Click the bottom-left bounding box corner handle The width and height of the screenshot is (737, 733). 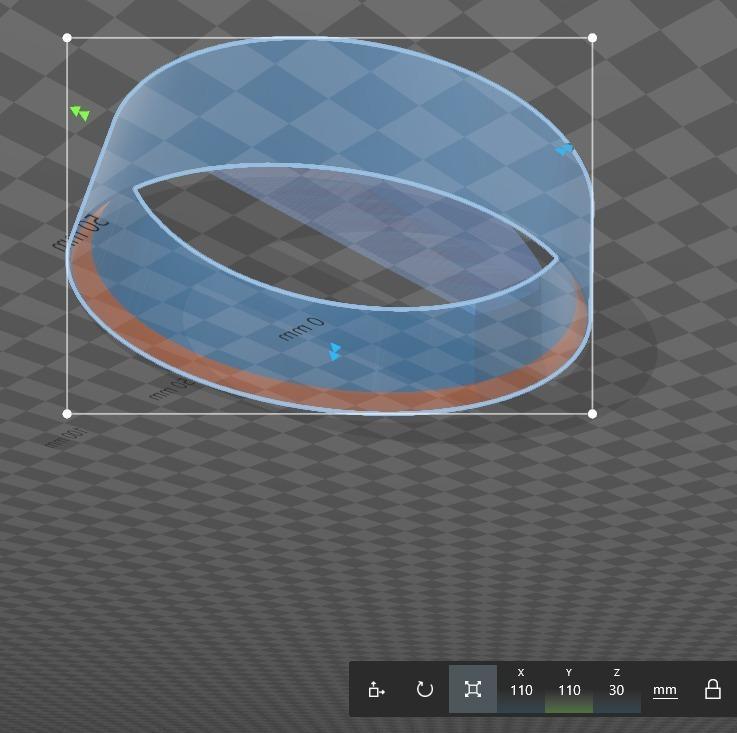pyautogui.click(x=67, y=414)
